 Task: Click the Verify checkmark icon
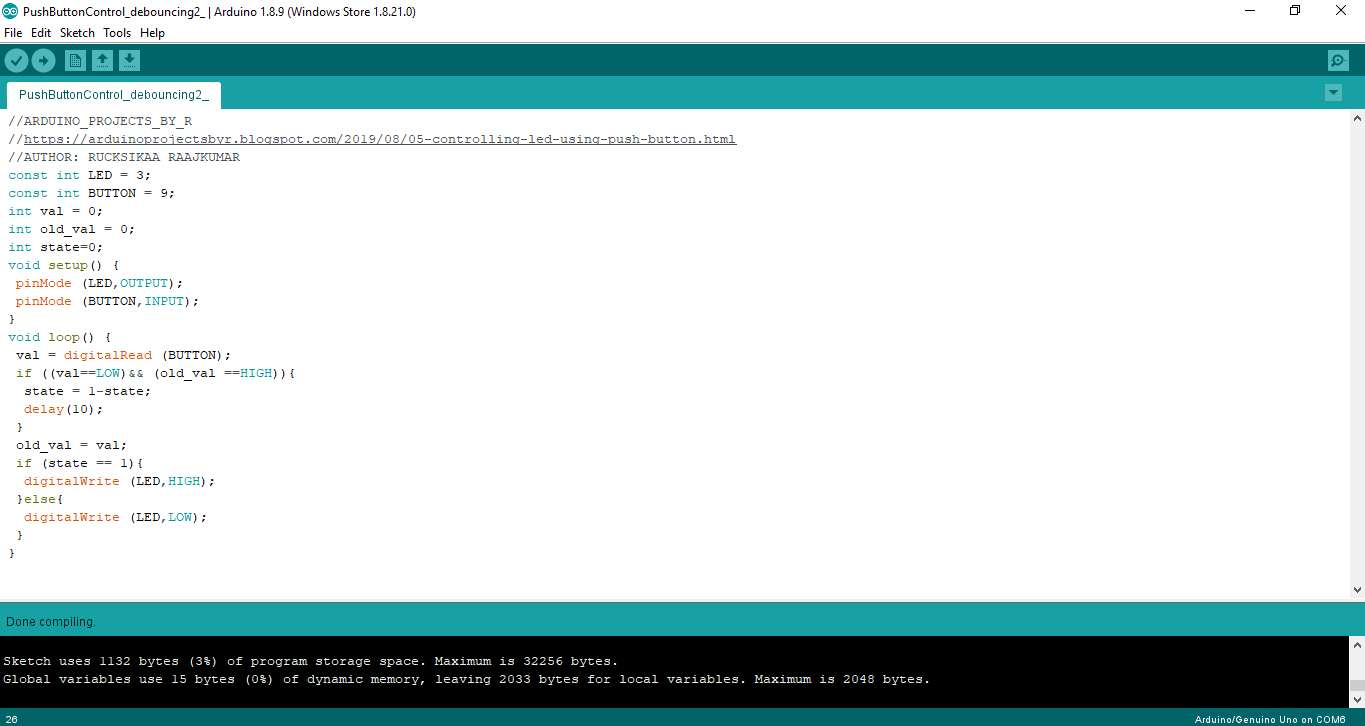(x=16, y=60)
